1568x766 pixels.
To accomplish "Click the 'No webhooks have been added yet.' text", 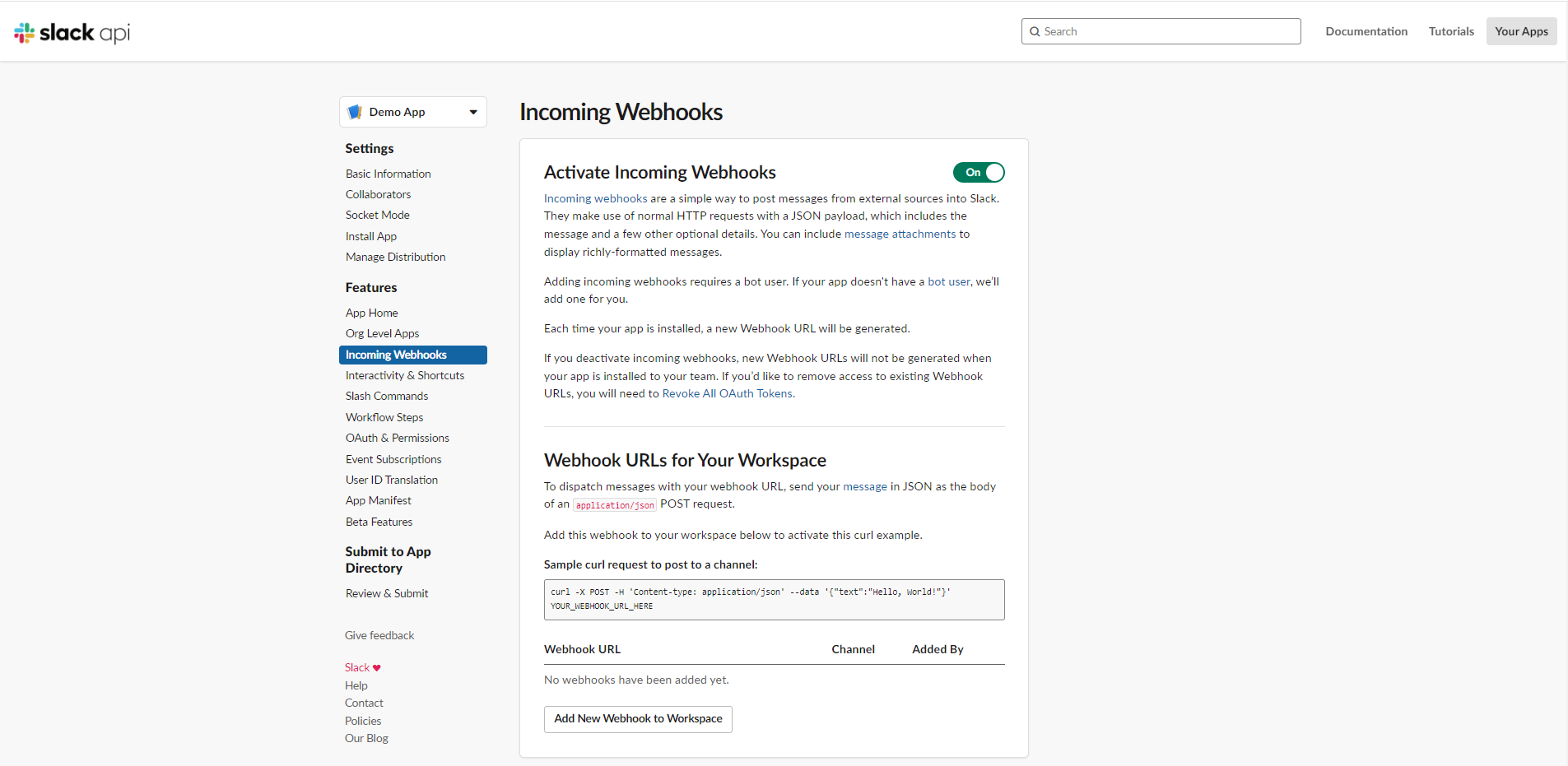I will pos(636,680).
